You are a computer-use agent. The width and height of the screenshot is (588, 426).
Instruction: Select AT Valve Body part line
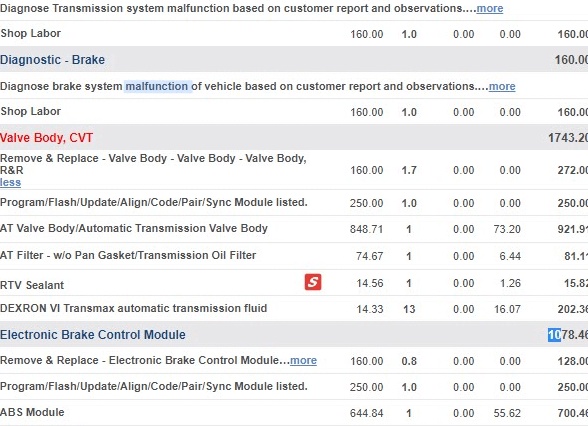294,229
